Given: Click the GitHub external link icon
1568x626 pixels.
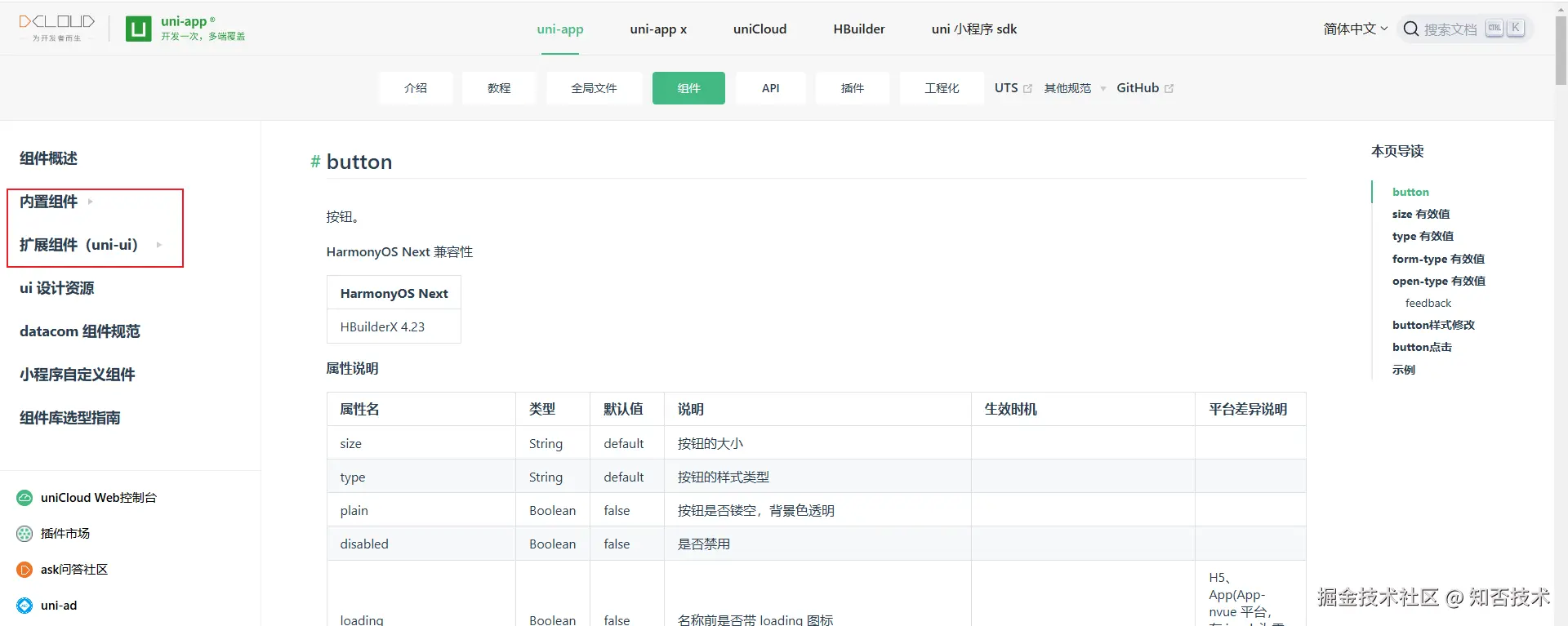Looking at the screenshot, I should 1169,88.
